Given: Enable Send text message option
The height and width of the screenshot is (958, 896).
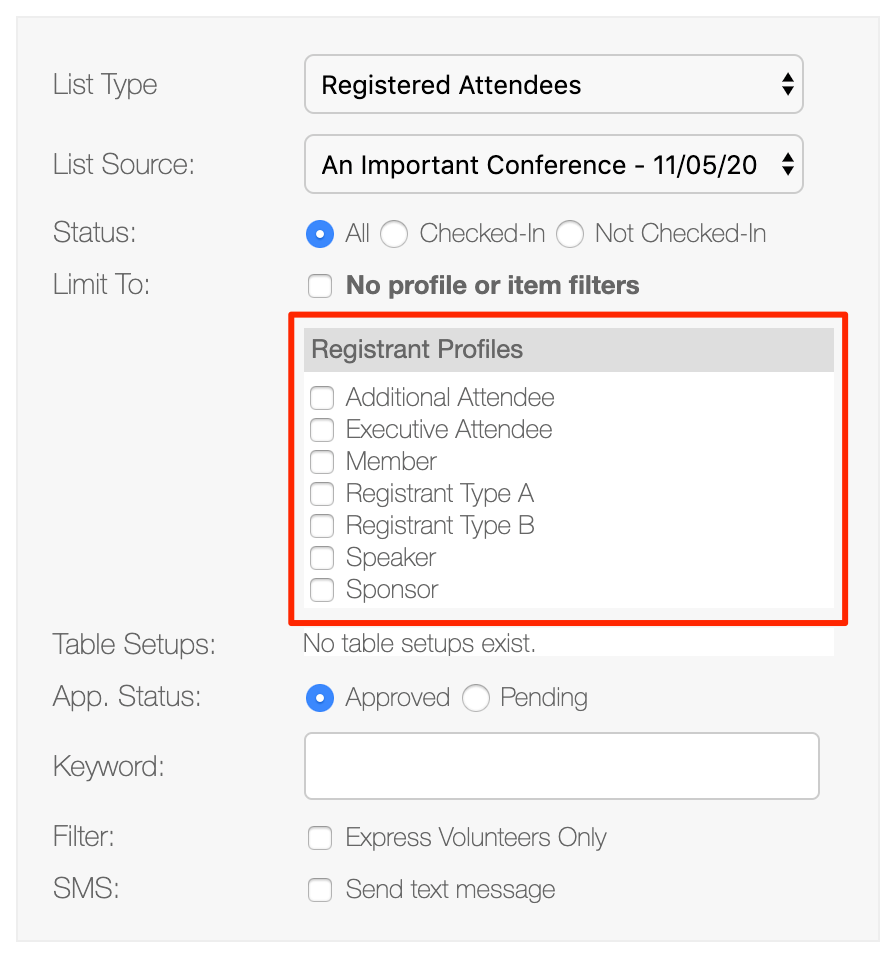Looking at the screenshot, I should [x=320, y=890].
